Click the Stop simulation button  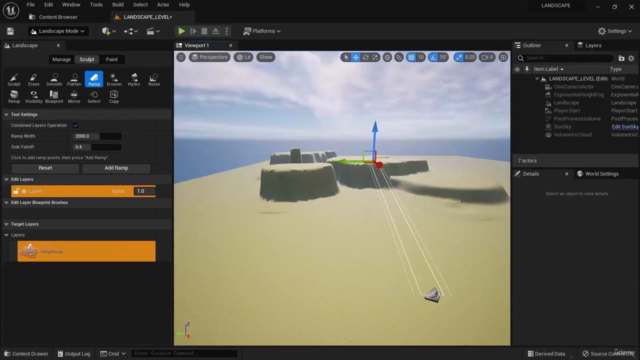click(204, 31)
